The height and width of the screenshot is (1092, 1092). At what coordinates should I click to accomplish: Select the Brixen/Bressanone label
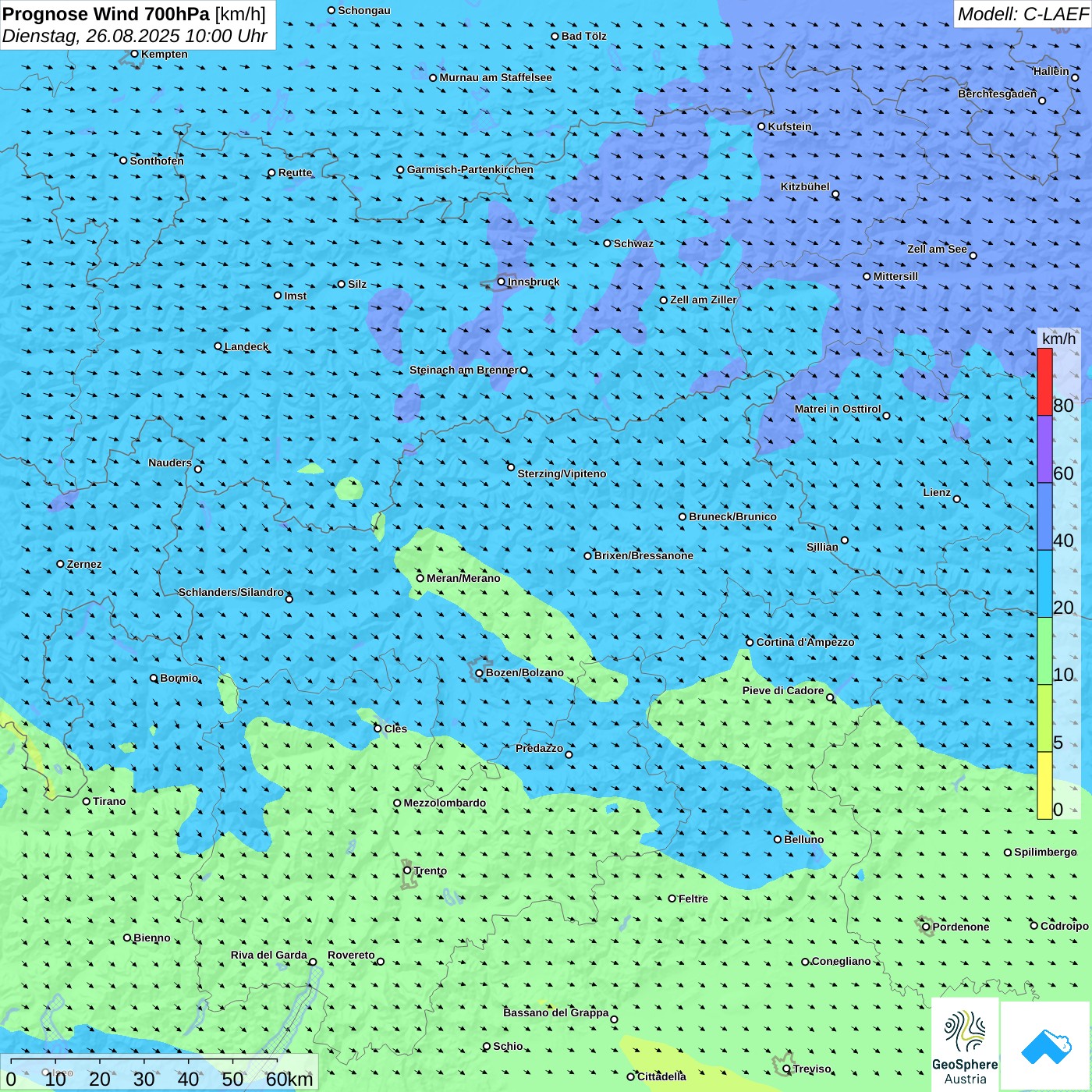[643, 555]
